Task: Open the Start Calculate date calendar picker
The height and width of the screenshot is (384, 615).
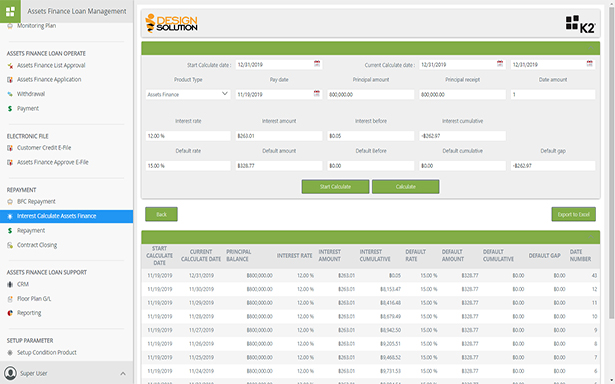Action: coord(317,64)
